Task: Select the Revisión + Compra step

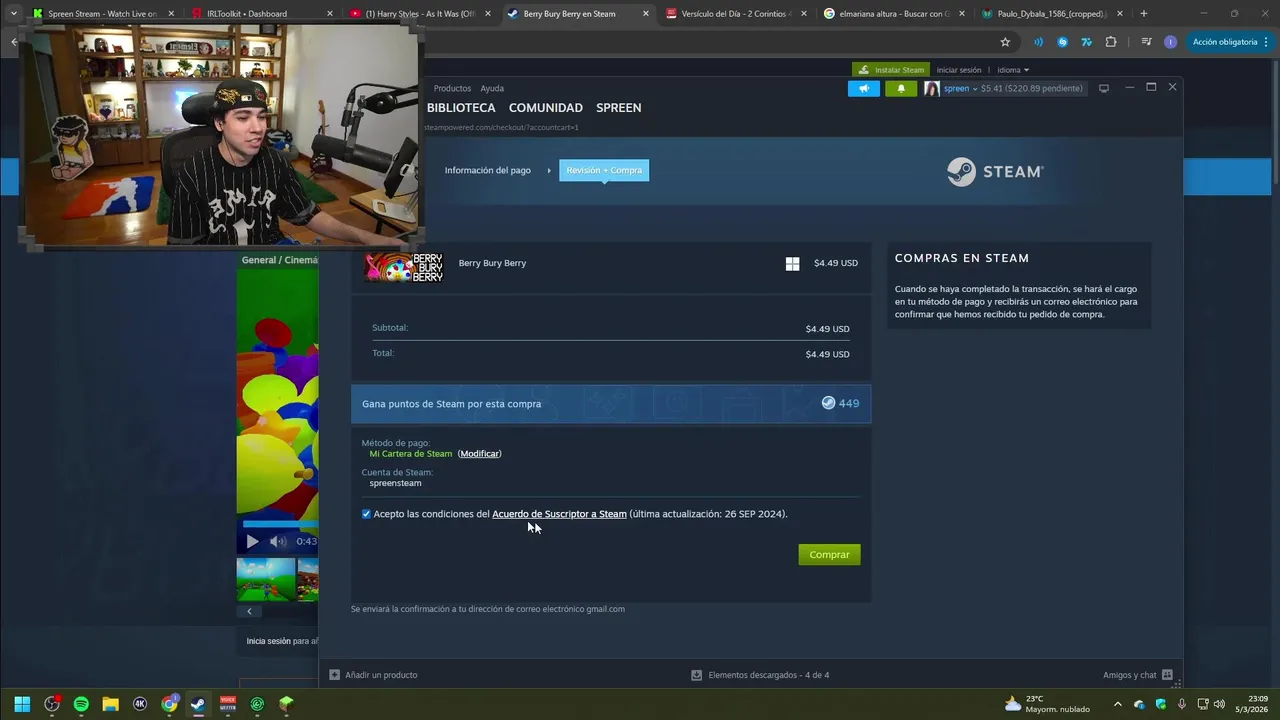Action: click(x=604, y=170)
